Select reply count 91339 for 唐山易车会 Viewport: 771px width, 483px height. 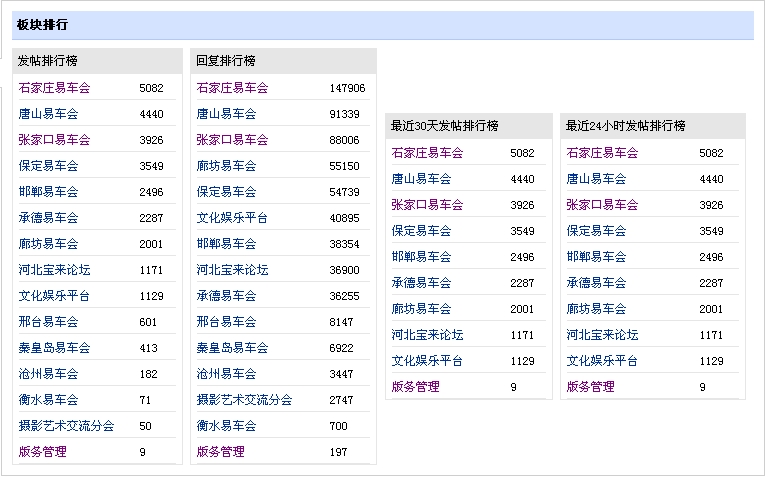click(345, 115)
